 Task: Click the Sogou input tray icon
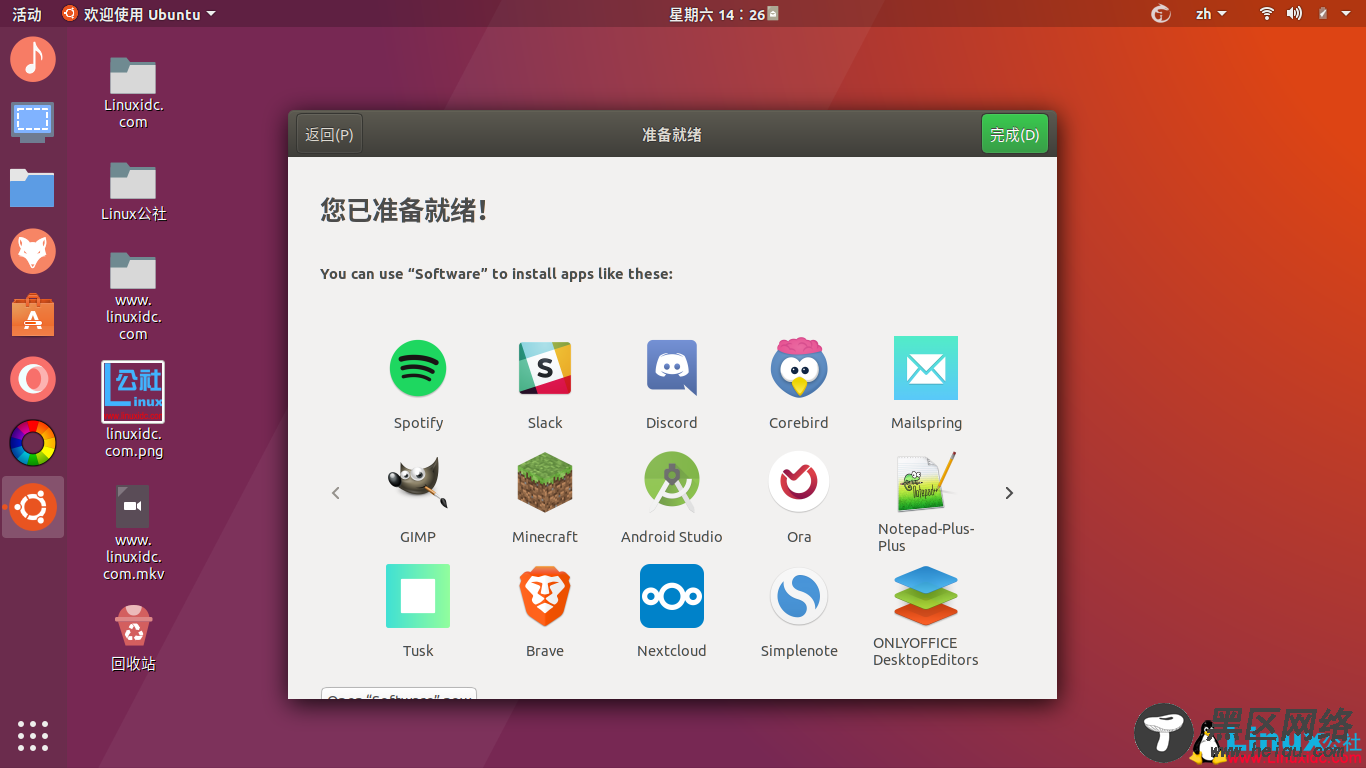pyautogui.click(x=1161, y=14)
